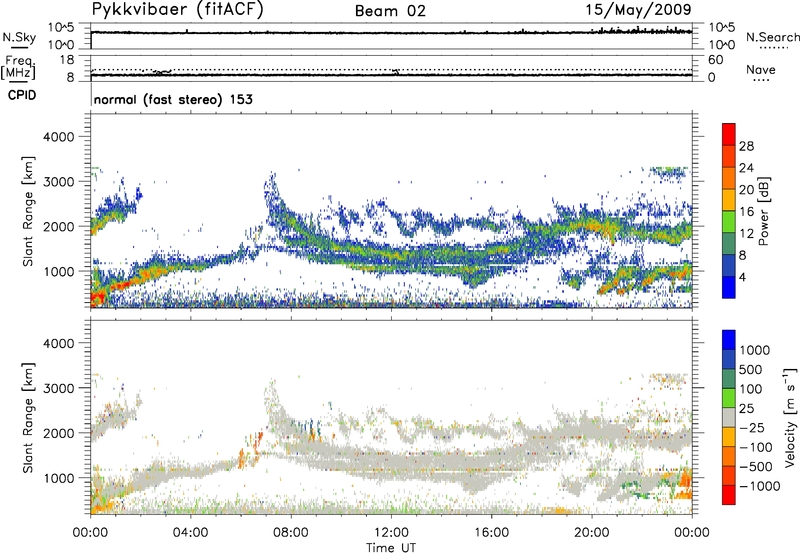Click the 60 tick on Nave axis
Viewport: 800px width, 554px height.
point(716,60)
